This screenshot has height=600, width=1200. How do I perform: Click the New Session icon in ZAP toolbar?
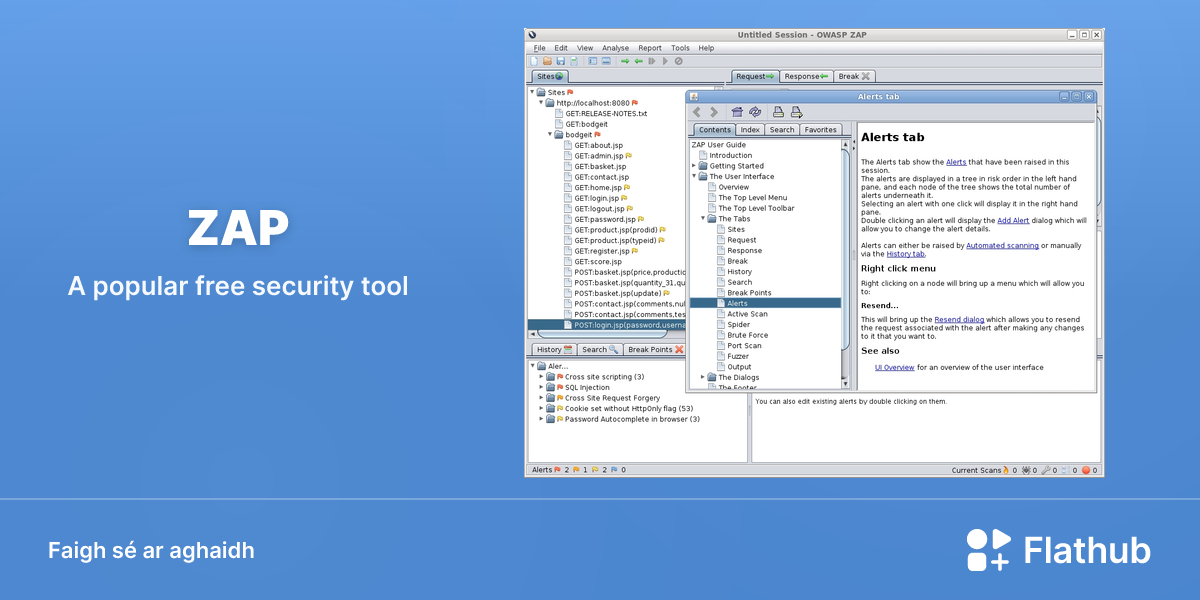(534, 61)
